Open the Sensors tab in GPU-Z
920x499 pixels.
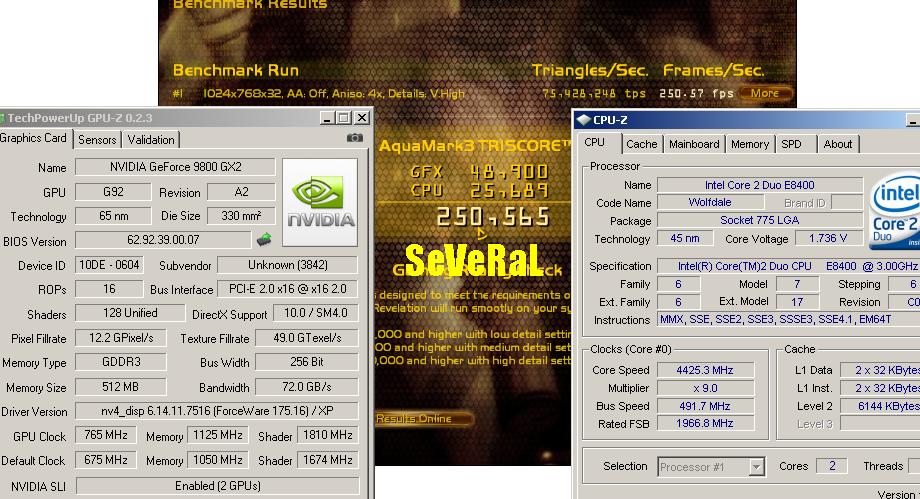pos(97,140)
